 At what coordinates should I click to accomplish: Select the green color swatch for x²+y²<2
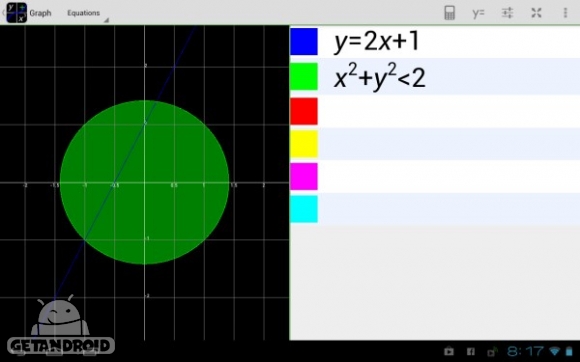[304, 77]
